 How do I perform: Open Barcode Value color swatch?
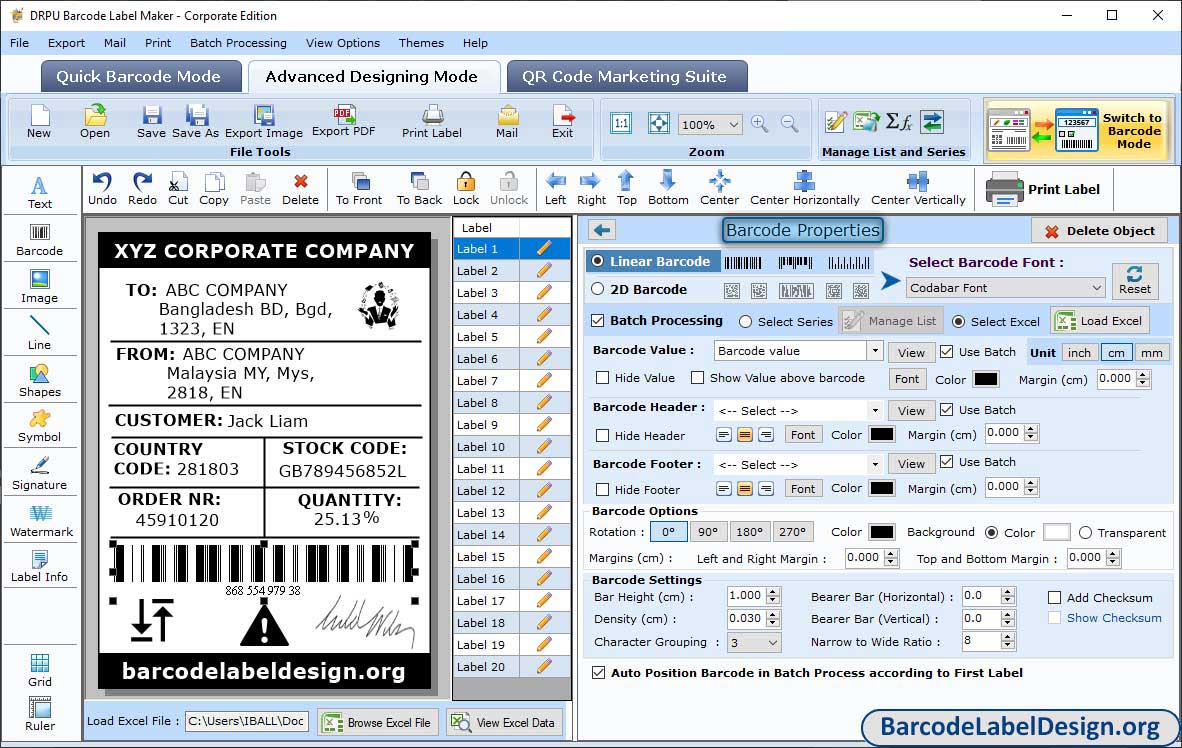tap(985, 379)
